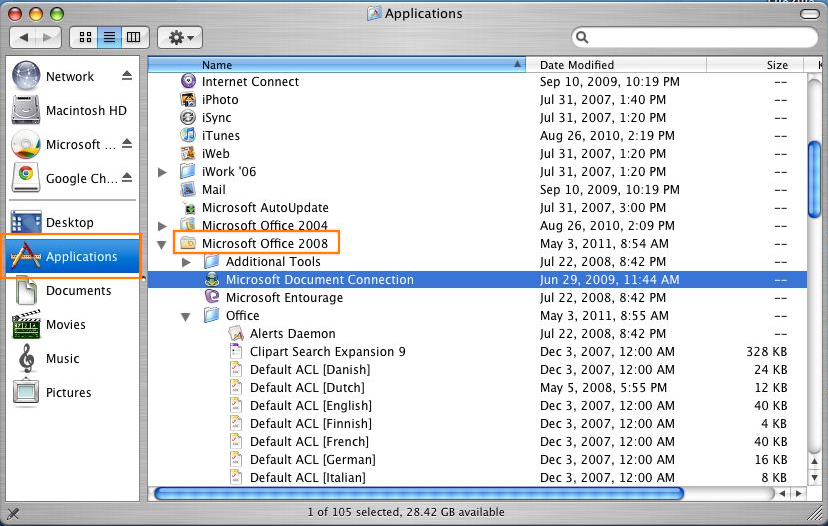Select the Mail application
828x526 pixels.
pos(203,189)
